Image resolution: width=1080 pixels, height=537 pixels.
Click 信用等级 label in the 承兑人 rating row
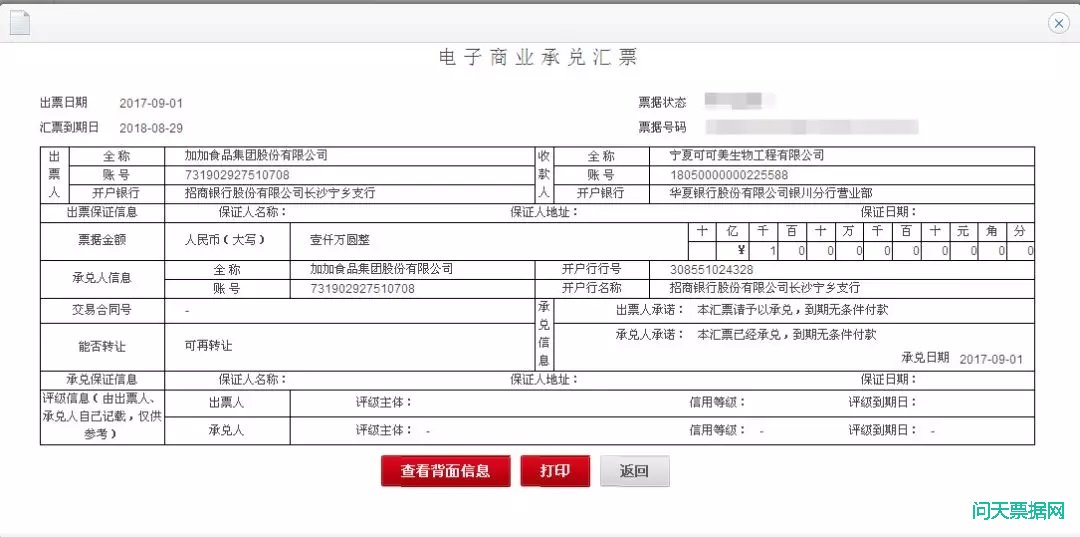point(718,430)
